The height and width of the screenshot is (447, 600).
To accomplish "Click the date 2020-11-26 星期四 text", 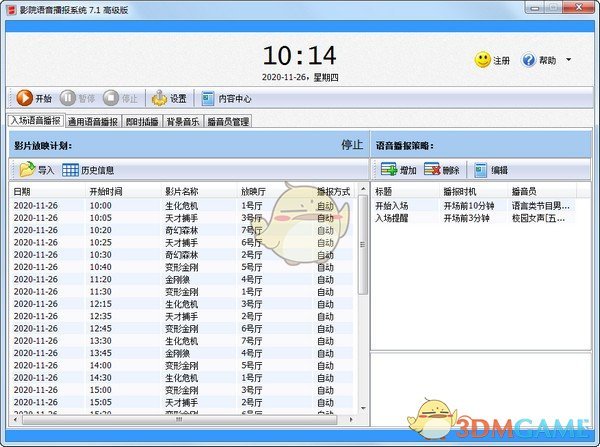I will tap(300, 77).
